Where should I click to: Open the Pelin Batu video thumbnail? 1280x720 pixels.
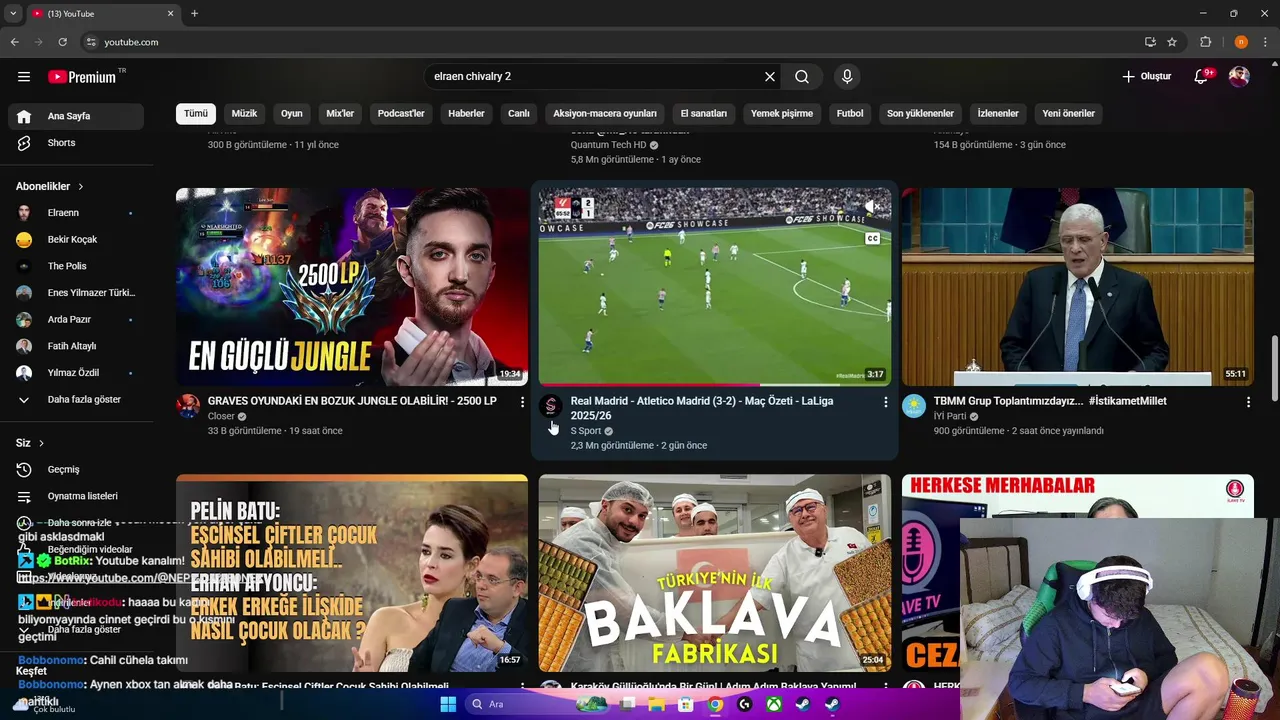pyautogui.click(x=352, y=573)
